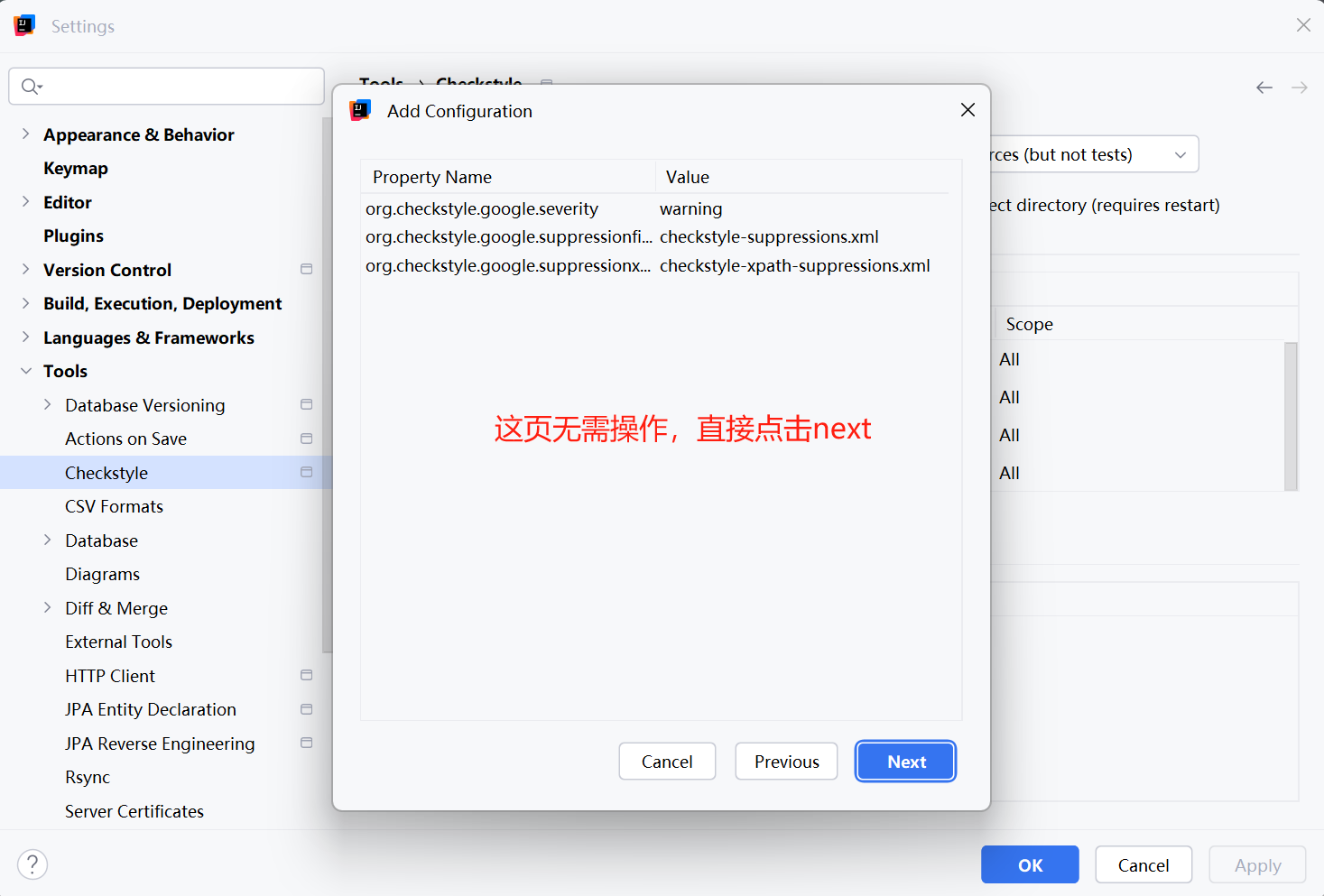This screenshot has height=896, width=1324.
Task: Collapse the Tools section
Action: click(x=25, y=371)
